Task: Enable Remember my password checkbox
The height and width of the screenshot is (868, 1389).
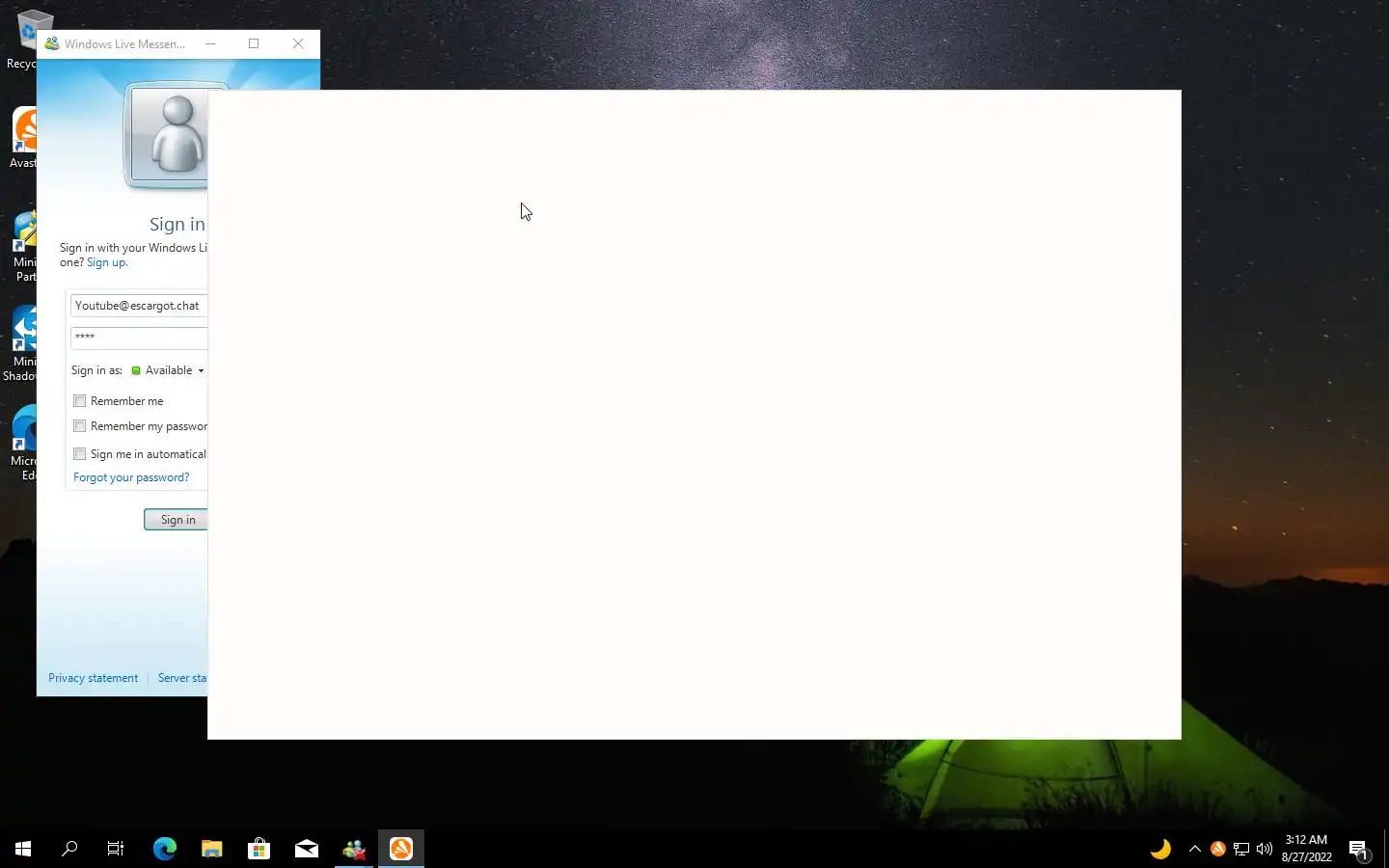Action: tap(80, 426)
